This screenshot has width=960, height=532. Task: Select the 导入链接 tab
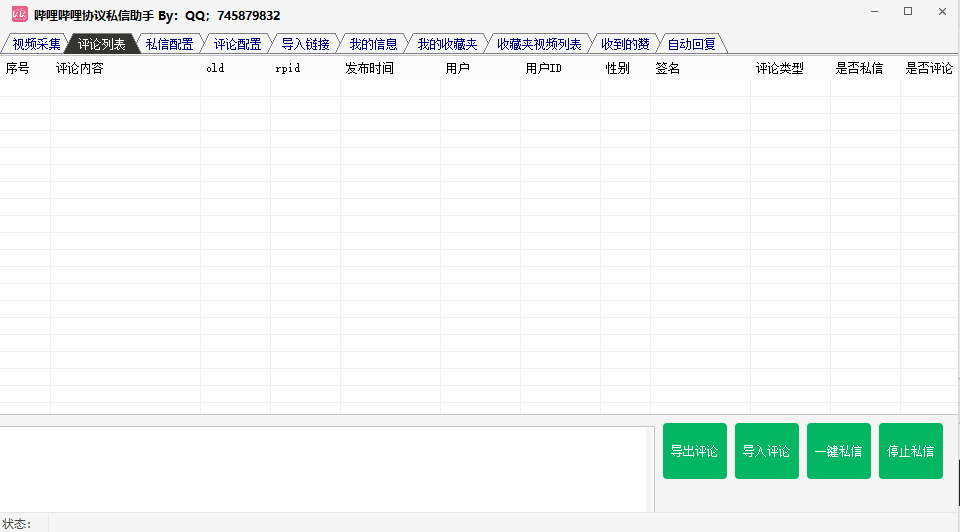[305, 44]
